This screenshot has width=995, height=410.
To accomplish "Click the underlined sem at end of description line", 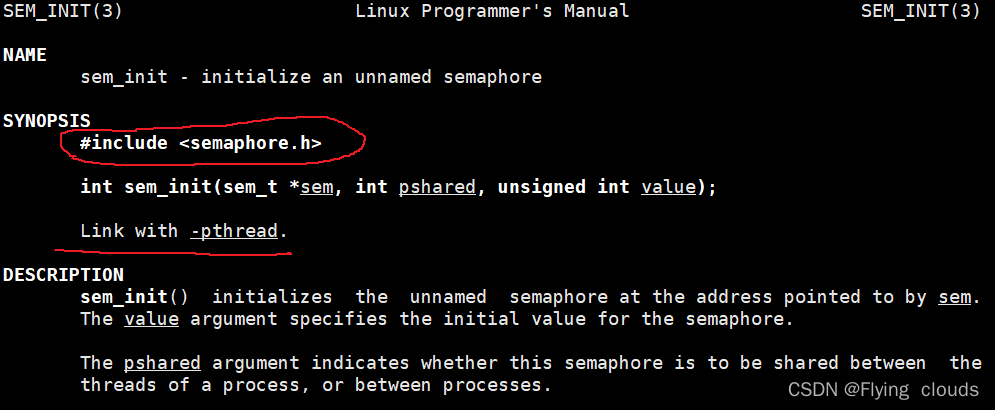I will click(x=954, y=297).
